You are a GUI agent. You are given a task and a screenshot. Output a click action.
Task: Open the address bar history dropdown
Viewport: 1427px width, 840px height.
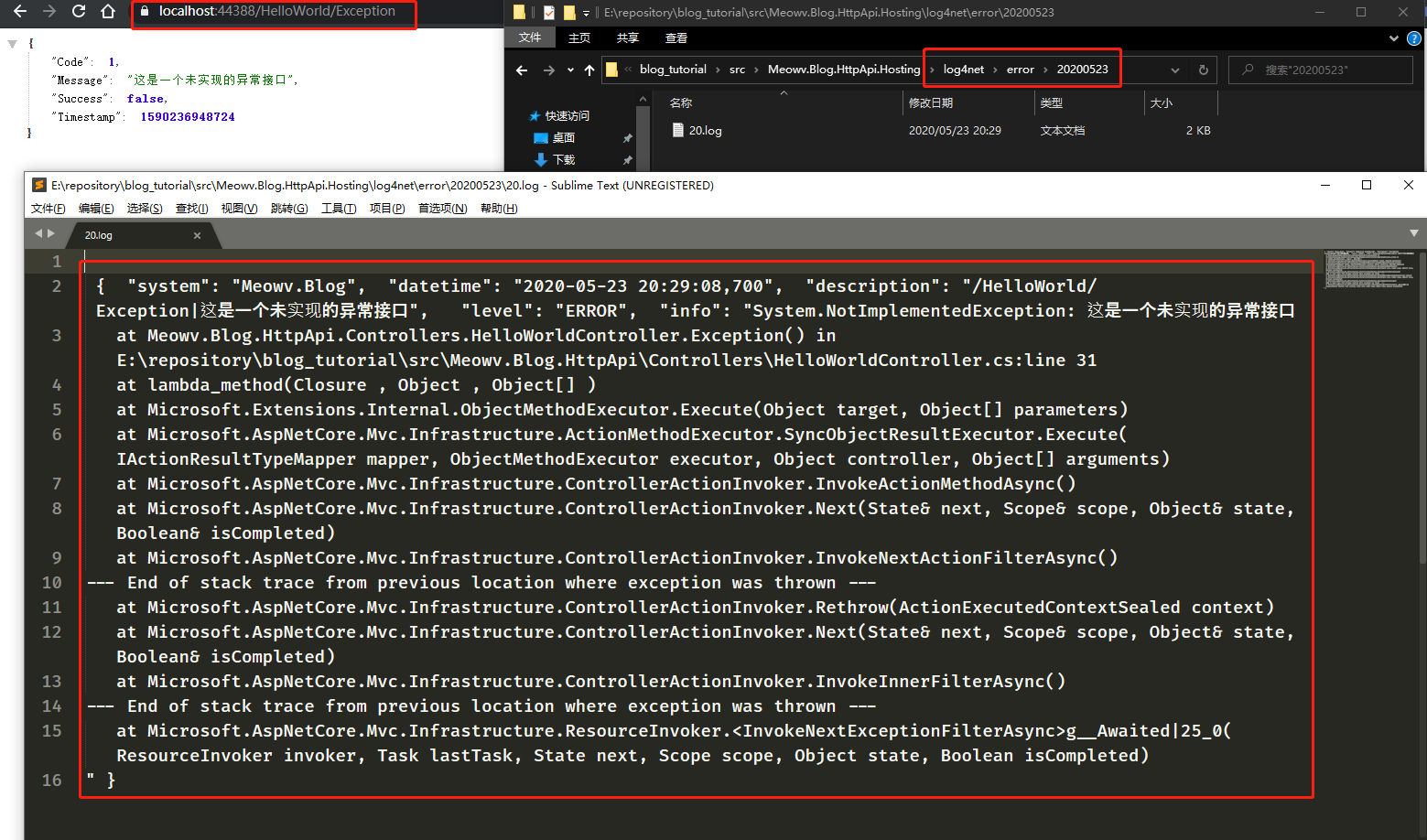tap(1175, 70)
